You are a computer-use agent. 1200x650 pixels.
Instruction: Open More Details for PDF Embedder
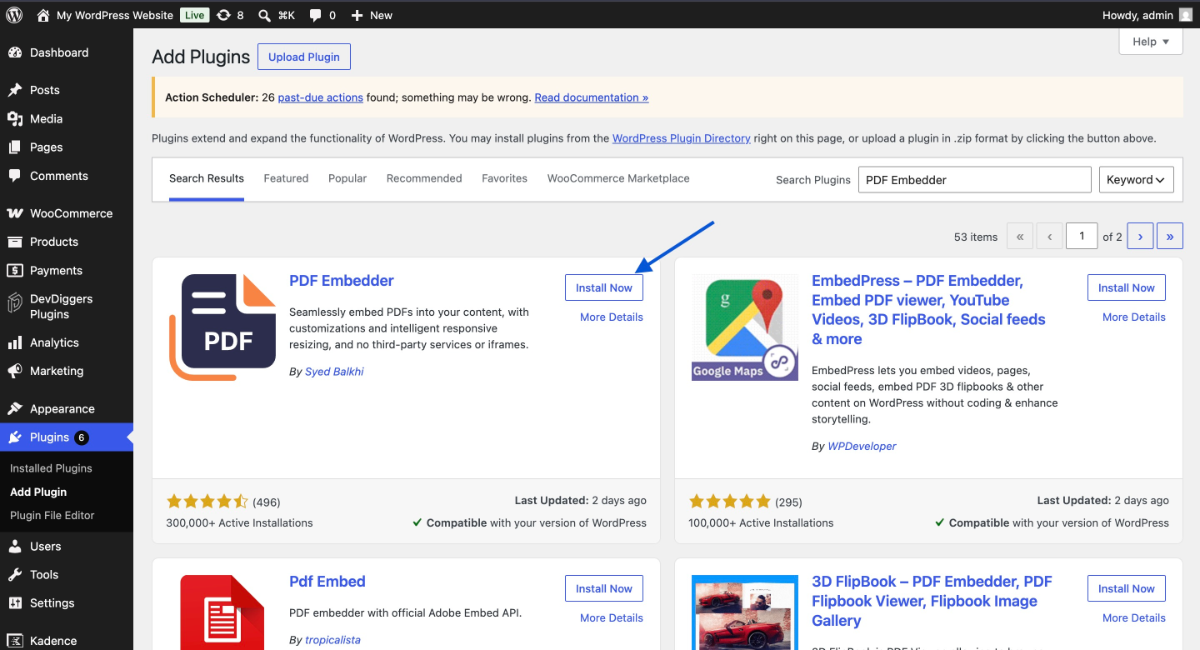[611, 317]
